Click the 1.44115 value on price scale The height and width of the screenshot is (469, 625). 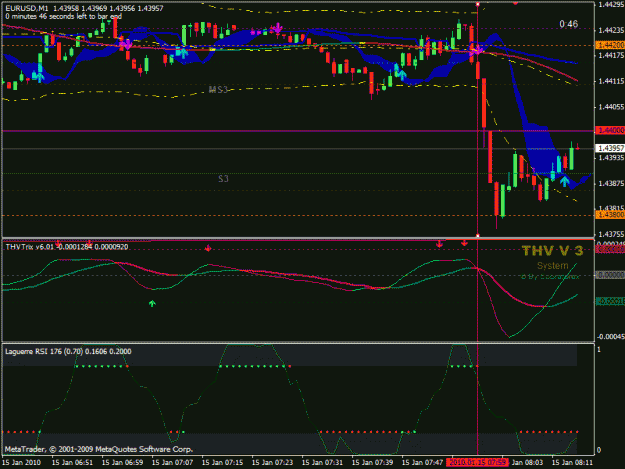[611, 81]
